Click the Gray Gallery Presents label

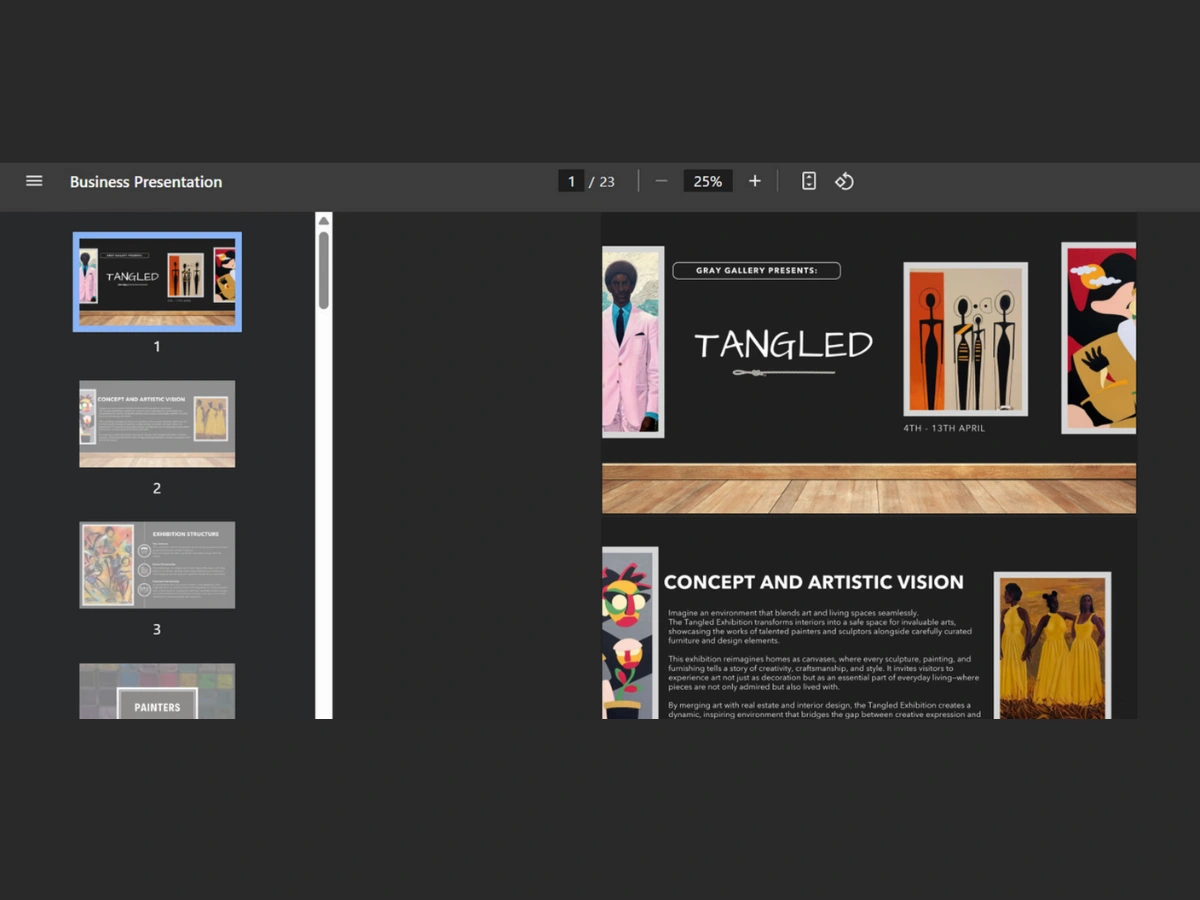click(756, 270)
